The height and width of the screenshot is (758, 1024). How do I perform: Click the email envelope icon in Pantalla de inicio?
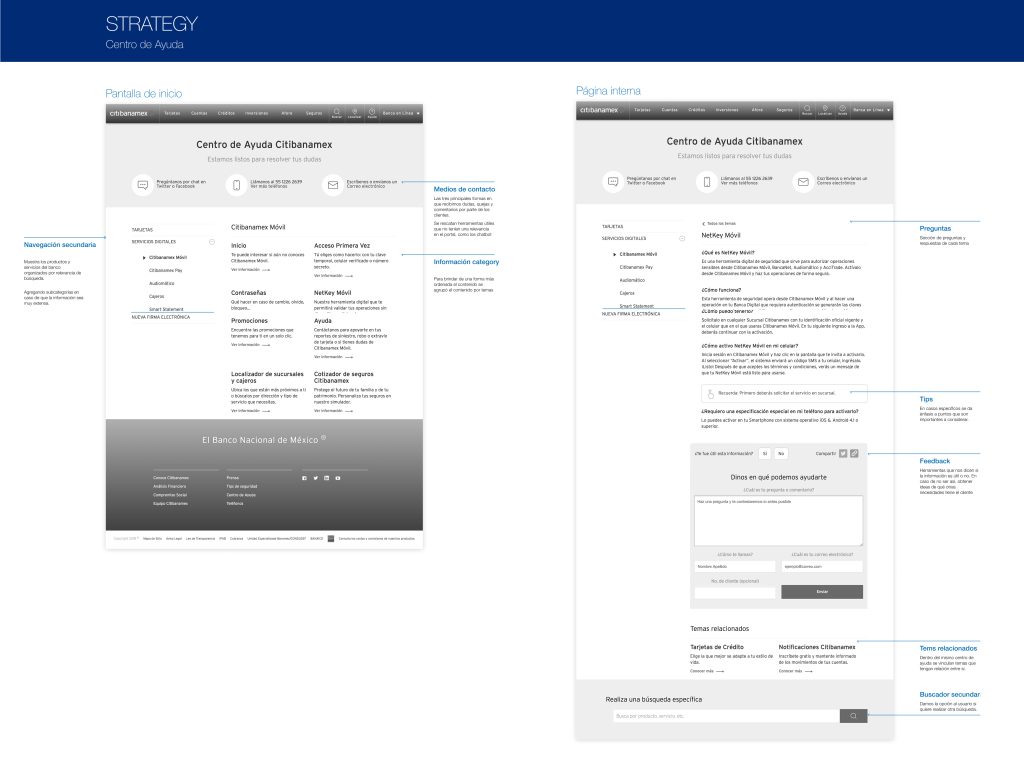tap(332, 185)
